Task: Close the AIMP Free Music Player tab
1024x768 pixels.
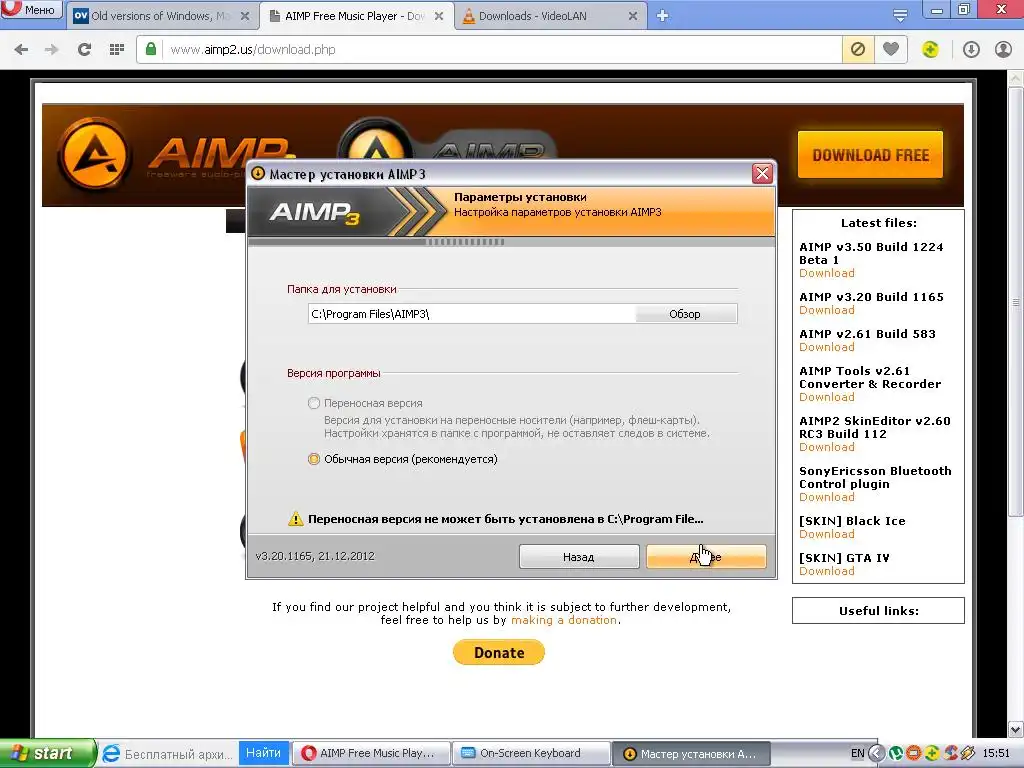Action: [439, 16]
